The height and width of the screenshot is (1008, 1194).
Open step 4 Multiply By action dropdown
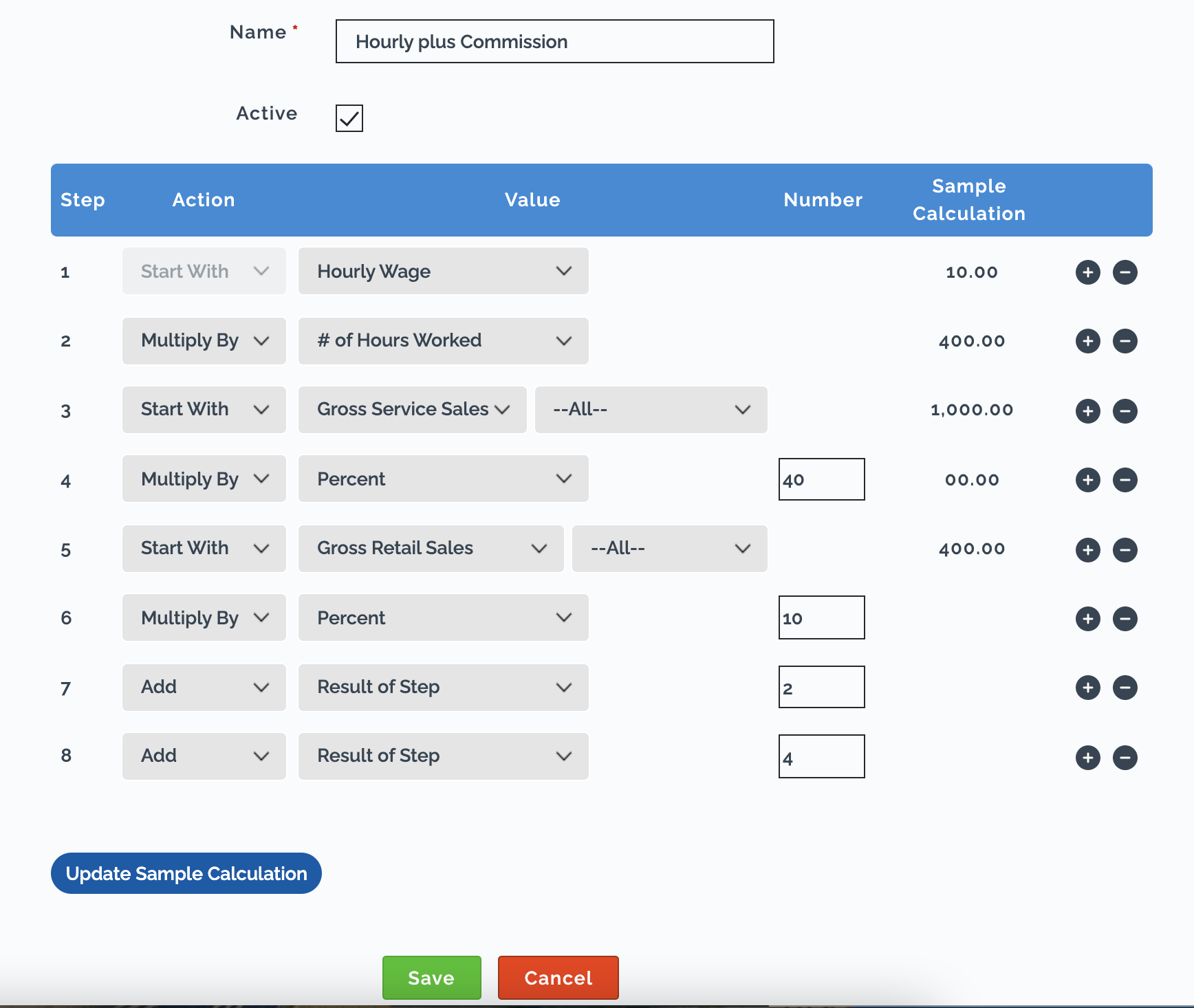click(204, 479)
